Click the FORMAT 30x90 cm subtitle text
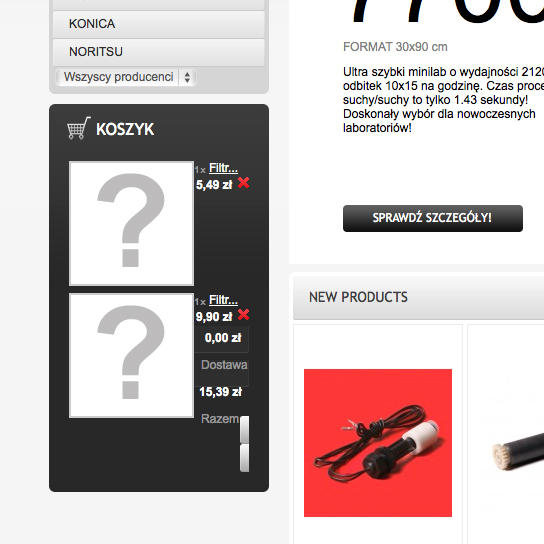 coord(395,47)
